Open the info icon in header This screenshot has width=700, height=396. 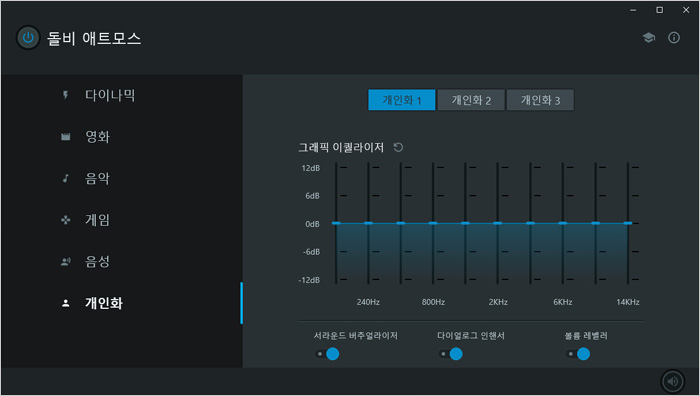(x=674, y=38)
